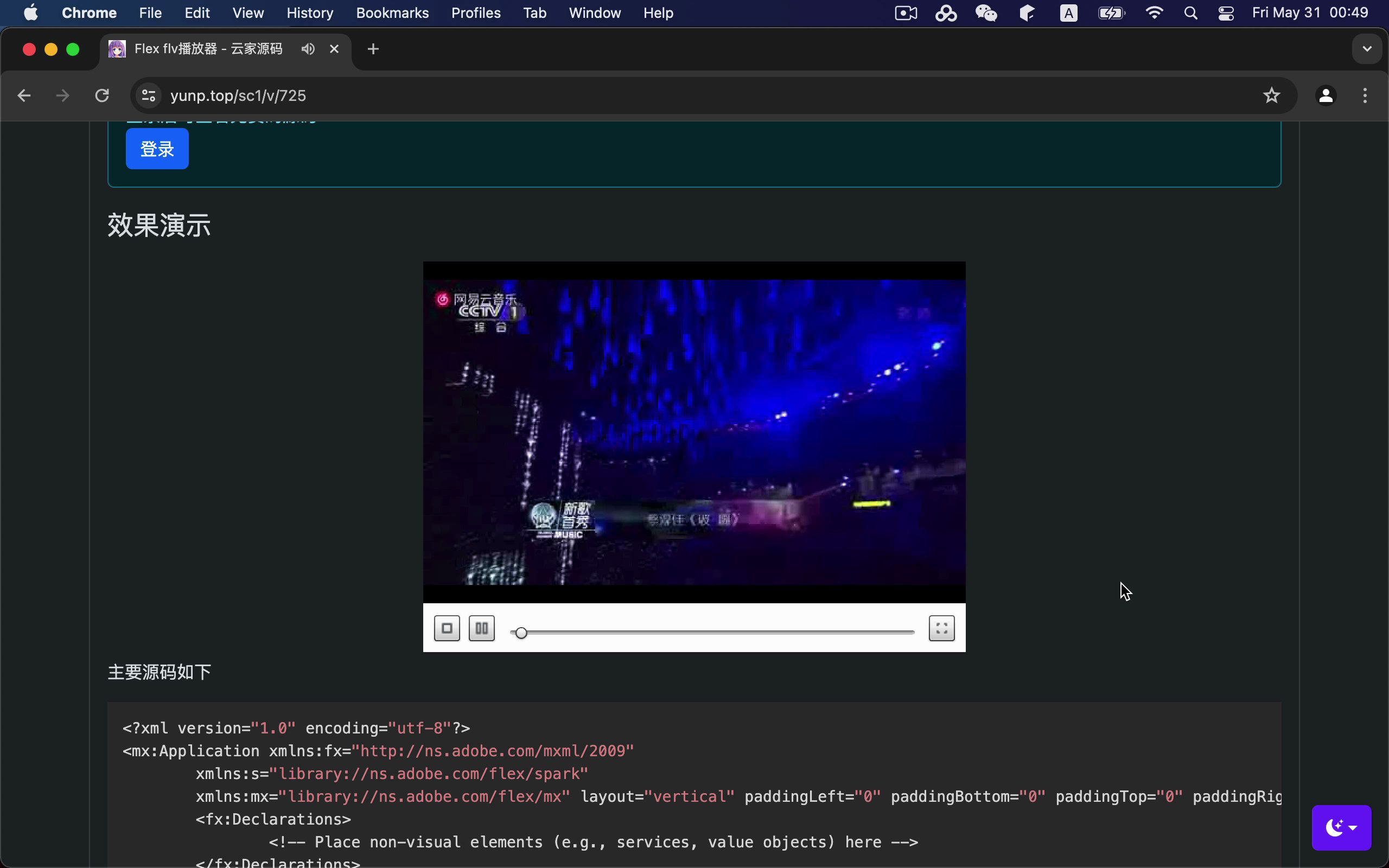Open the View menu
The image size is (1389, 868).
(x=248, y=12)
